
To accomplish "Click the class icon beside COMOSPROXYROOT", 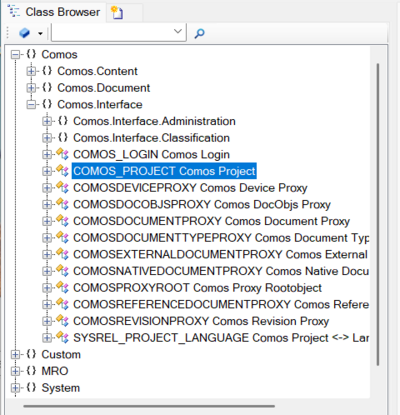I will pyautogui.click(x=62, y=287).
